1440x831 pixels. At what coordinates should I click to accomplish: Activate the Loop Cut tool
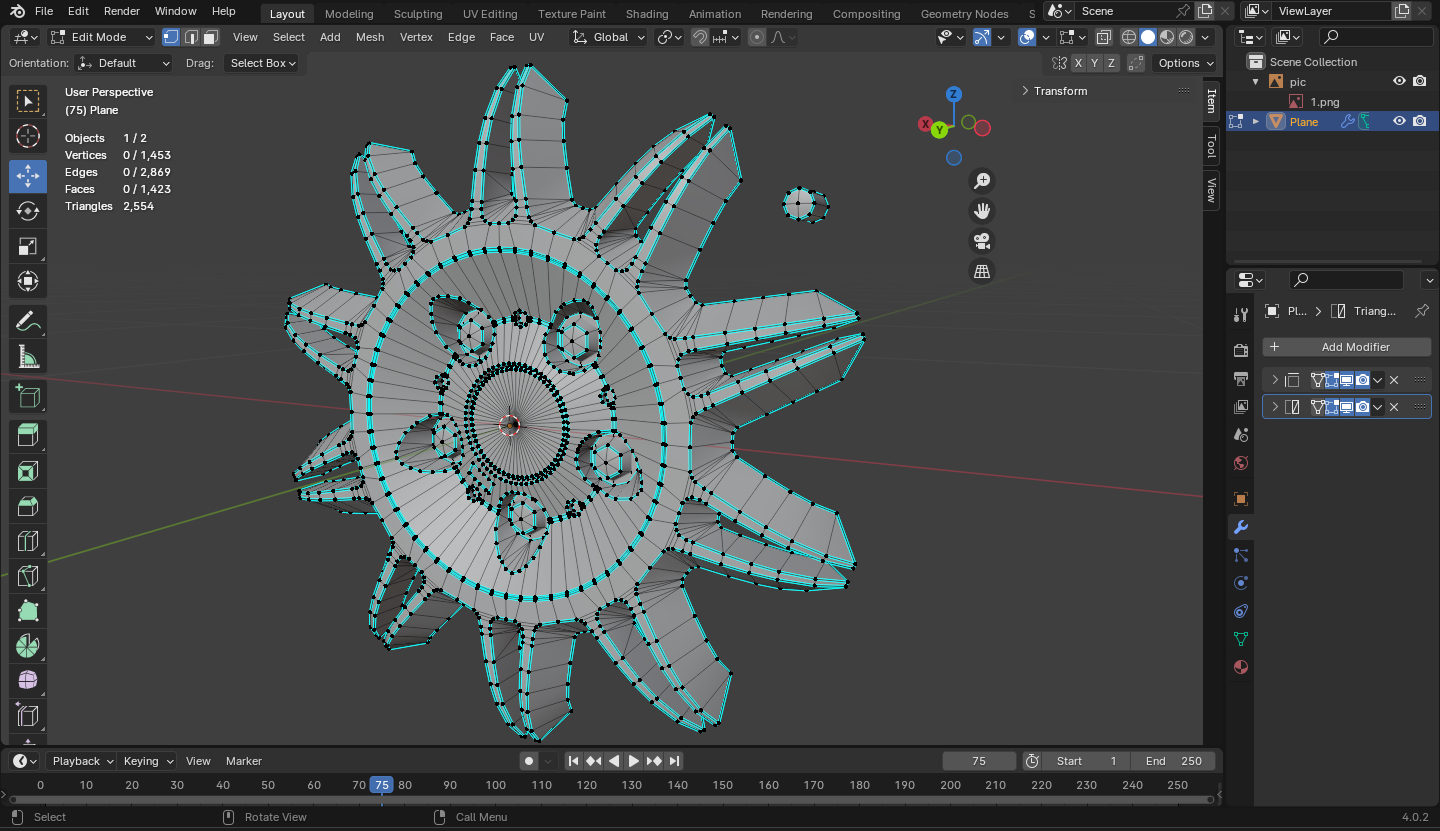pyautogui.click(x=28, y=541)
